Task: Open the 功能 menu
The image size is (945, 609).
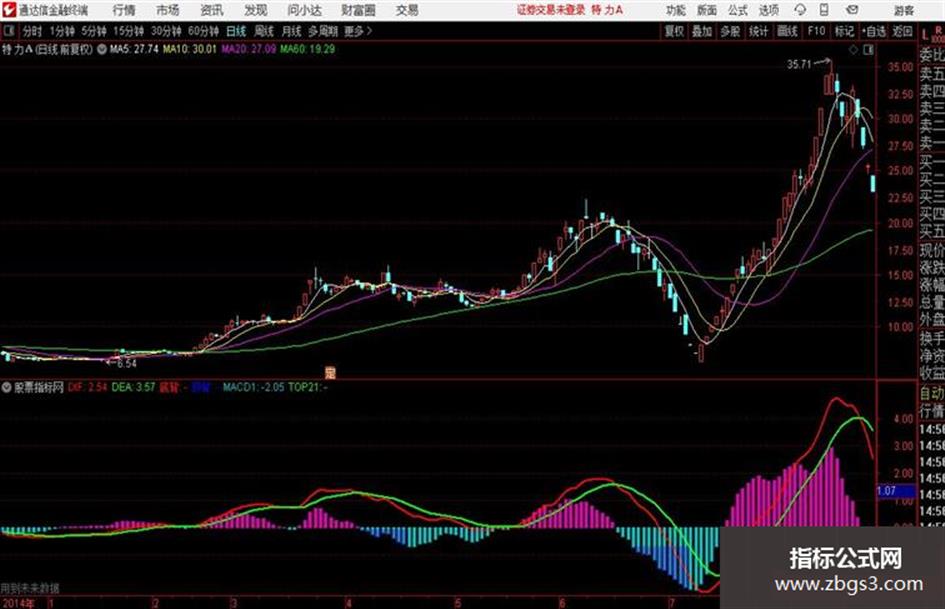Action: [676, 10]
